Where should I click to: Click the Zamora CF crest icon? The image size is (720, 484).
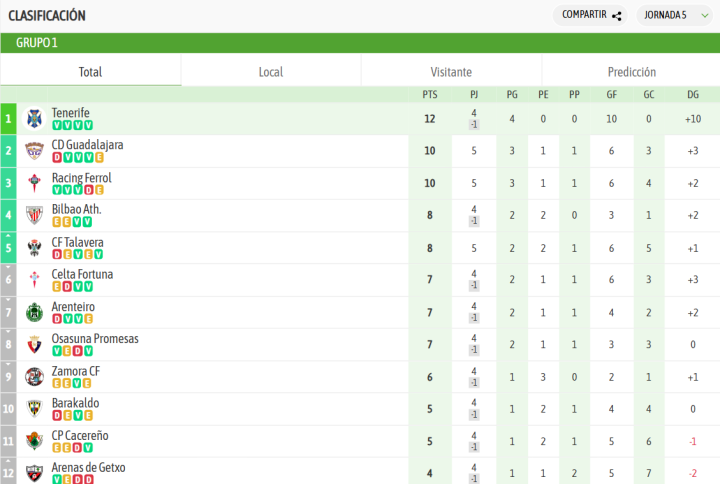tap(34, 377)
